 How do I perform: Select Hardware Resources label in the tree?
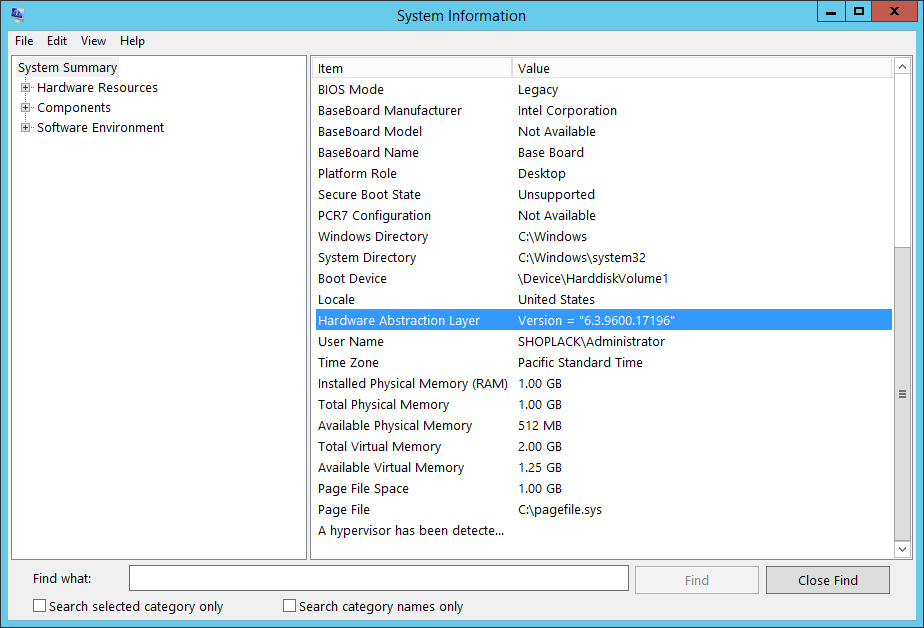[97, 88]
